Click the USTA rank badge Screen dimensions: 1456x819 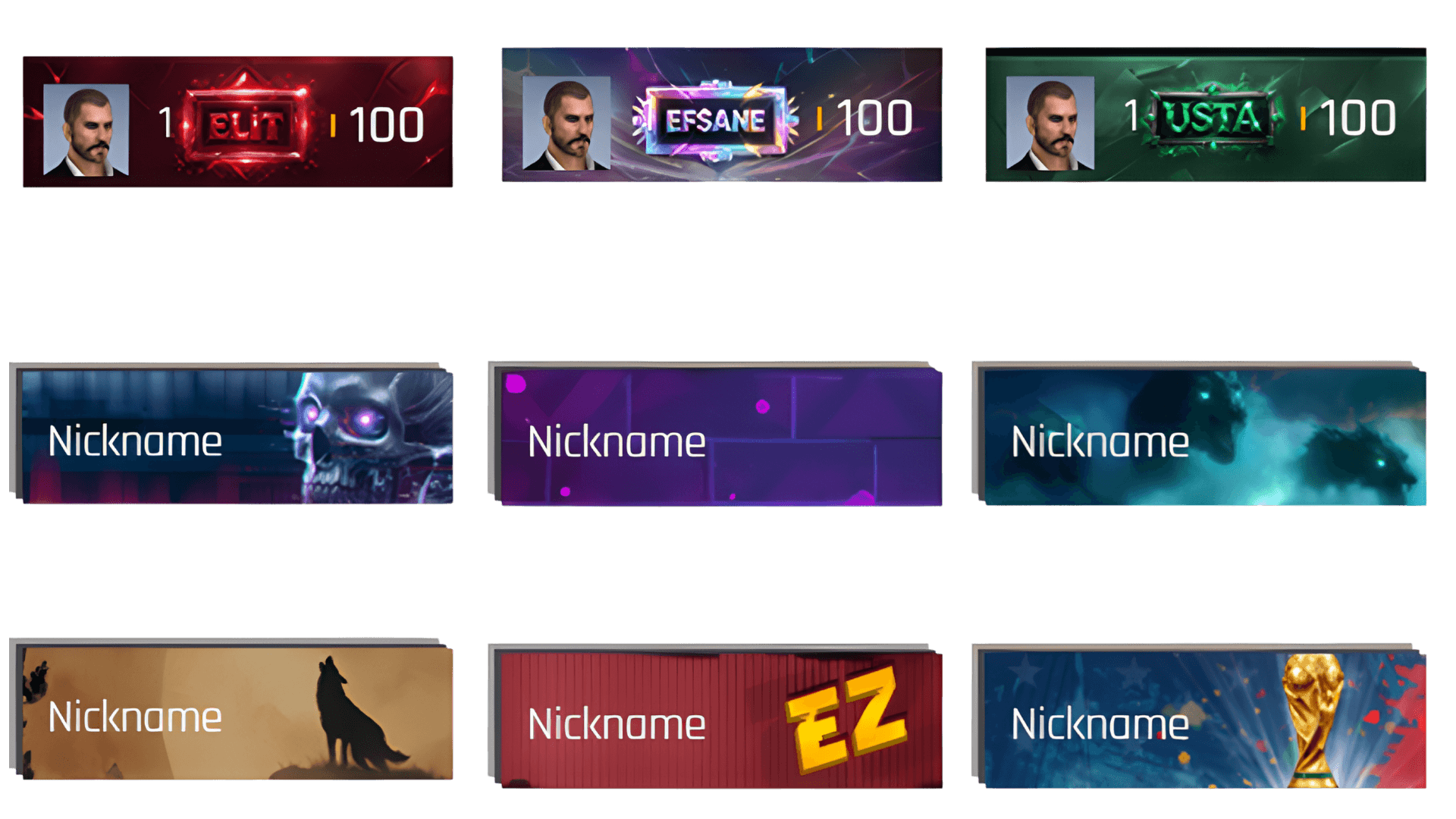pyautogui.click(x=1213, y=118)
